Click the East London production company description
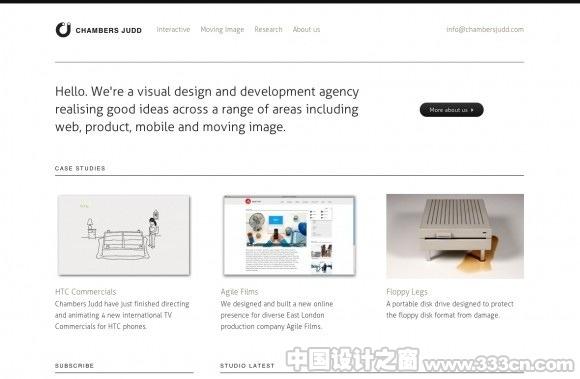Viewport: 580px width, 379px height. tap(277, 315)
